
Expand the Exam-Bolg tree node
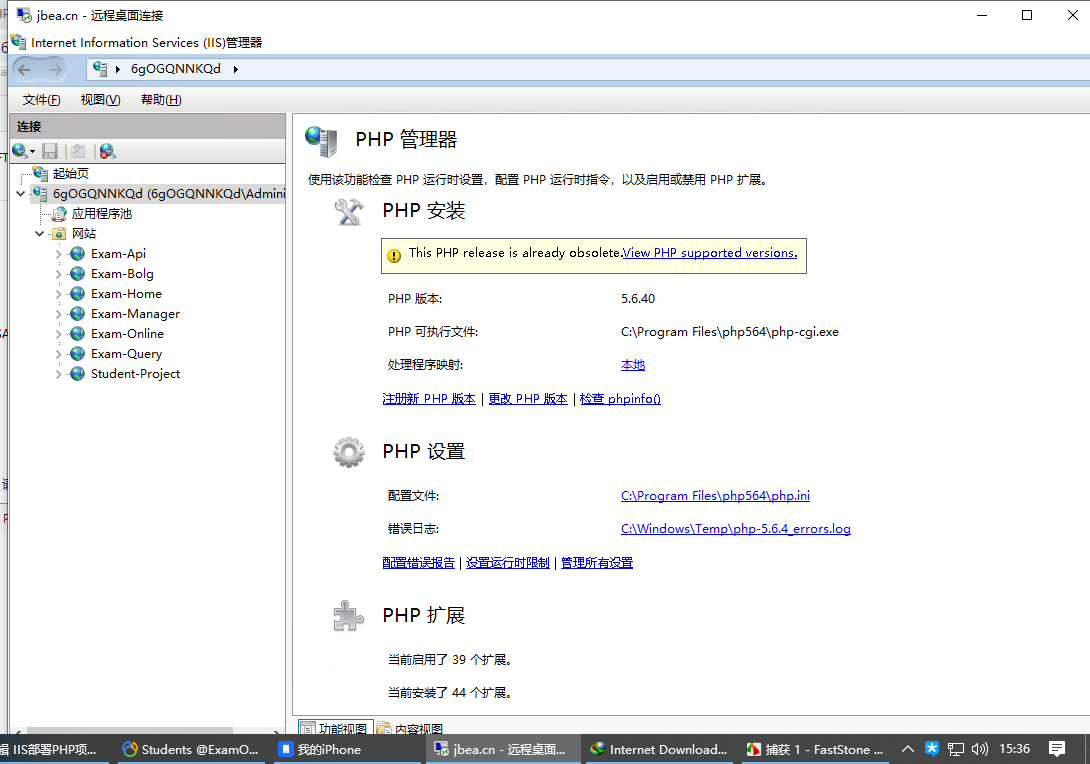pos(58,275)
